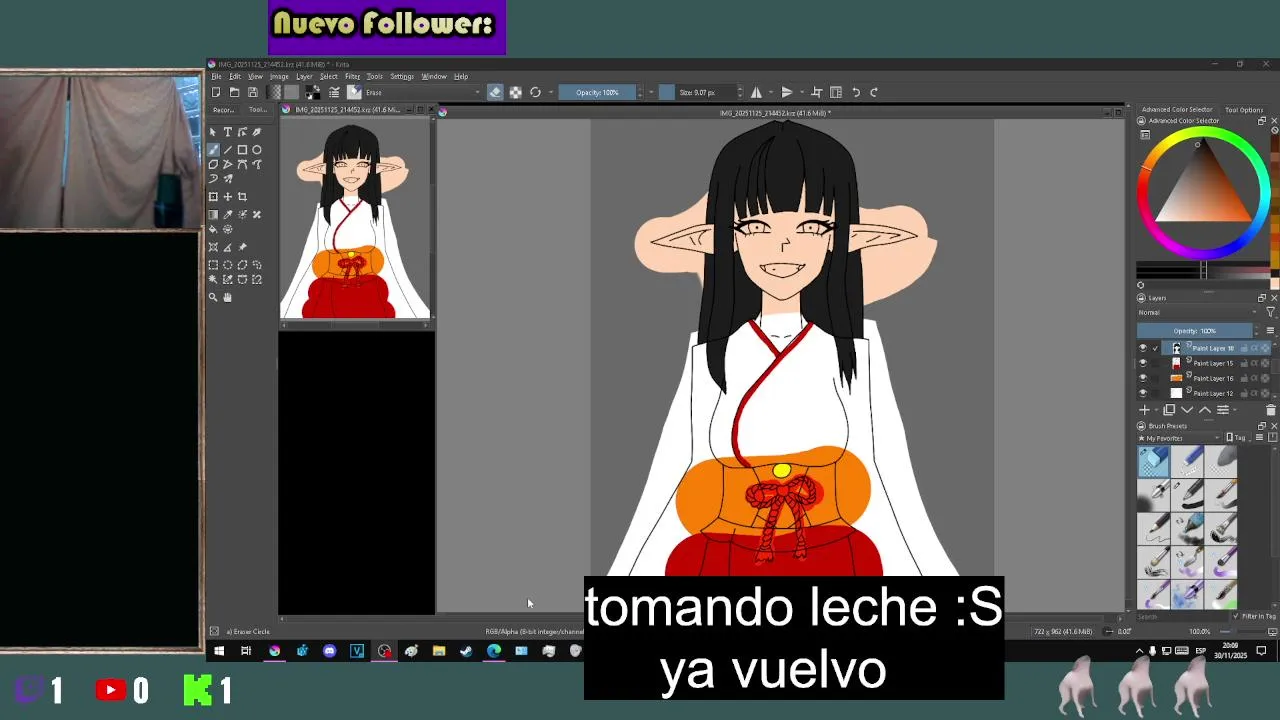
Task: Choose the Line tool
Action: click(228, 149)
